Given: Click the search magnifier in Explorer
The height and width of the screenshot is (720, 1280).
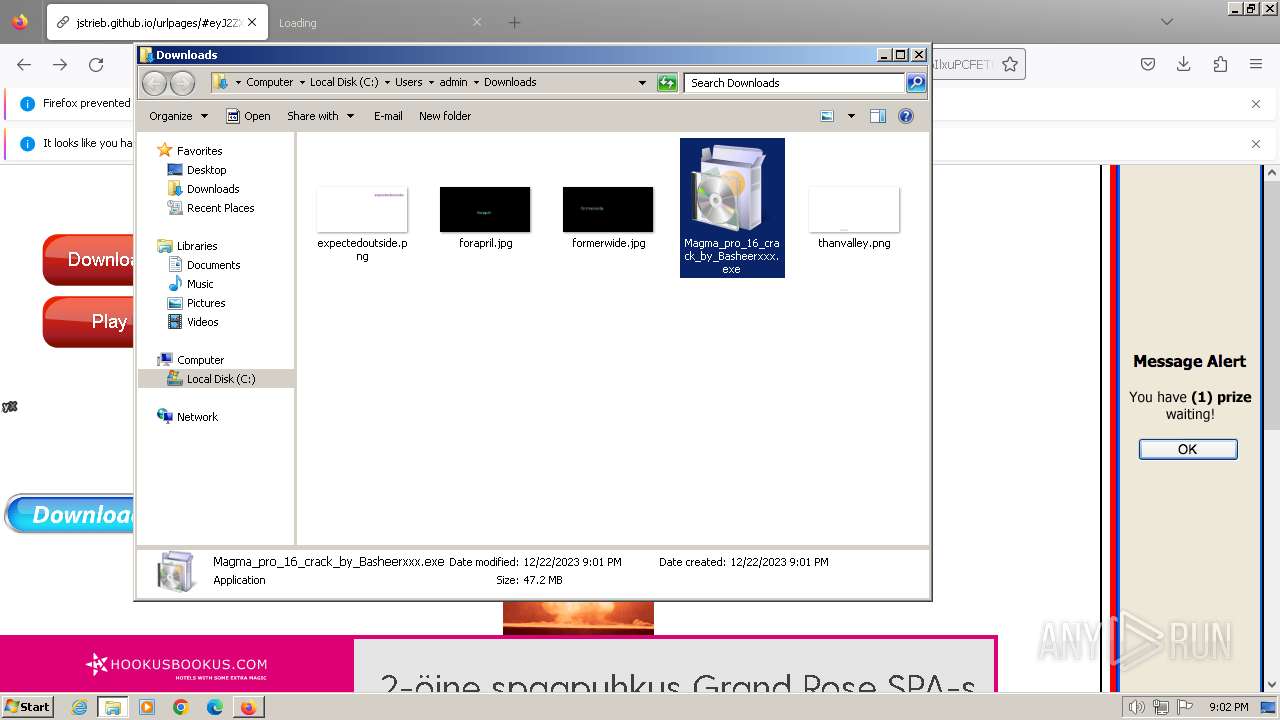Looking at the screenshot, I should tap(915, 83).
